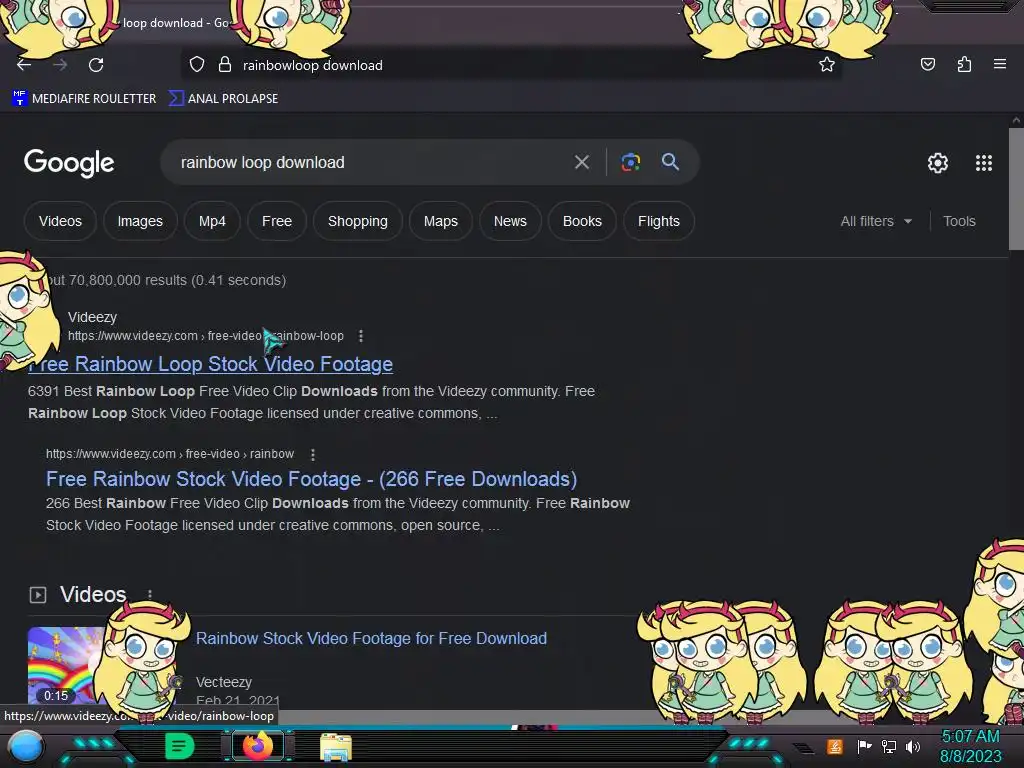Click the Videezy site name above first result
The image size is (1024, 768).
coord(92,317)
